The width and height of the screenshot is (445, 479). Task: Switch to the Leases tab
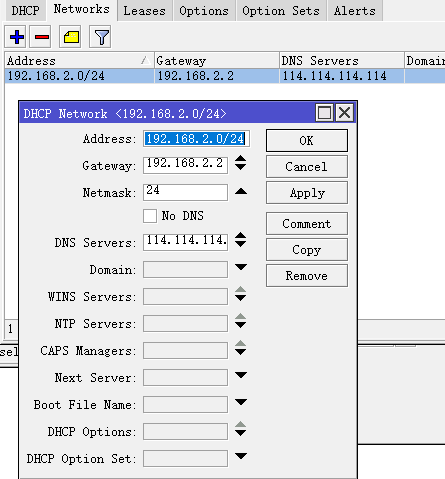click(x=145, y=11)
